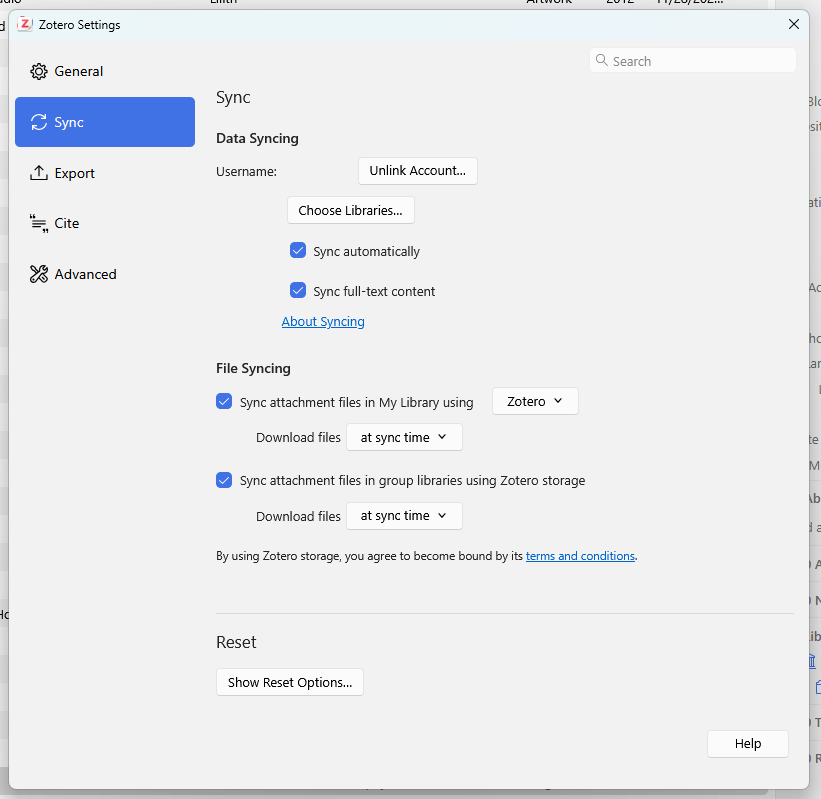Click the Cite quotation icon
The image size is (821, 799).
39,223
